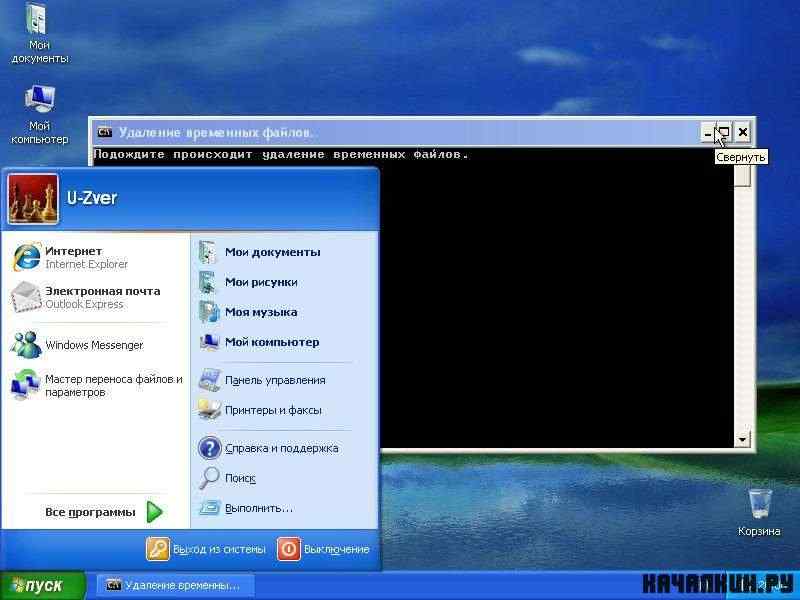
Task: Click the console scrollbar down arrow
Action: tap(742, 439)
